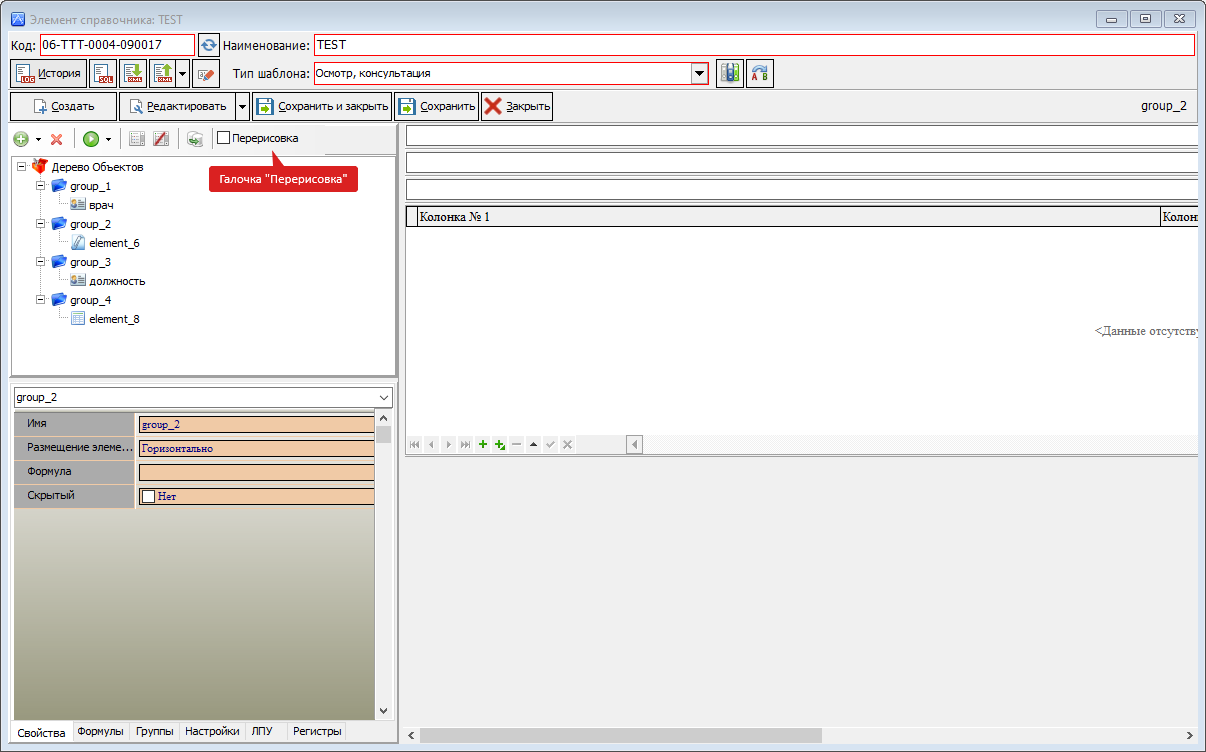This screenshot has width=1206, height=752.
Task: Click the green plus add-row icon in grid navigator
Action: (x=482, y=444)
